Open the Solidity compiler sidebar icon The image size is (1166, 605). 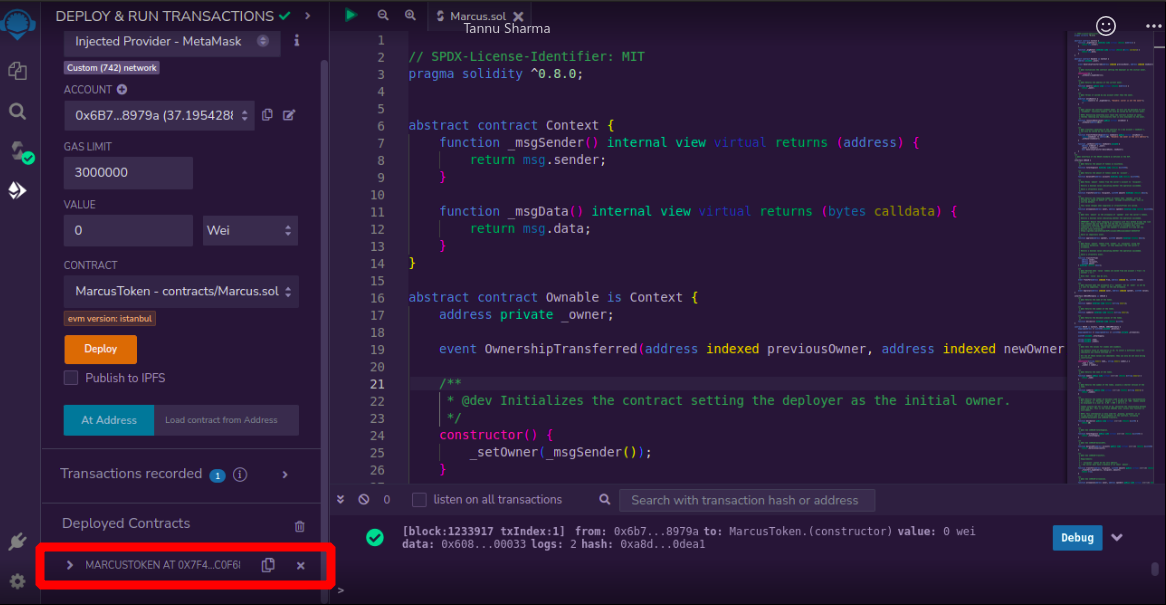[18, 151]
